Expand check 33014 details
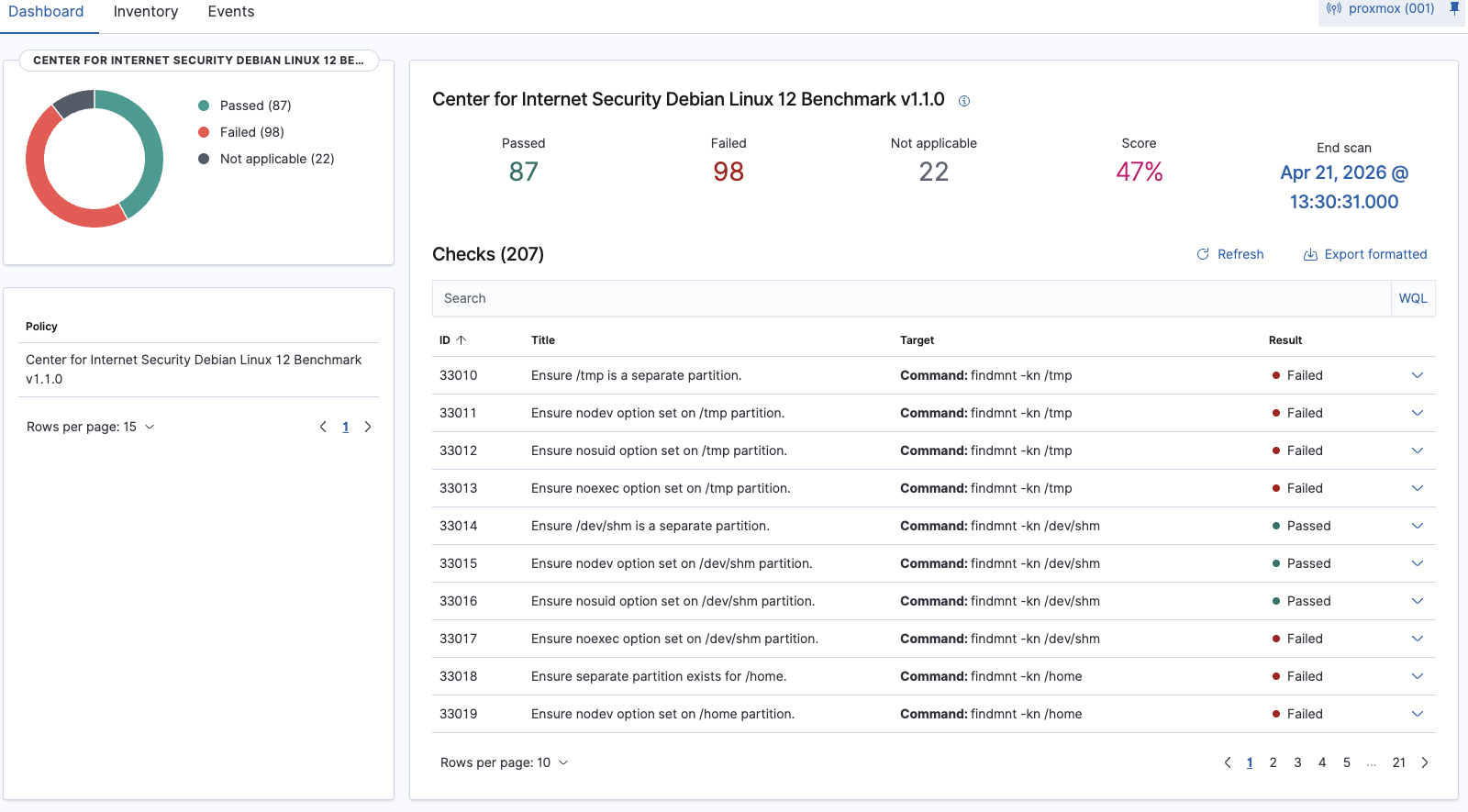 pos(1418,526)
